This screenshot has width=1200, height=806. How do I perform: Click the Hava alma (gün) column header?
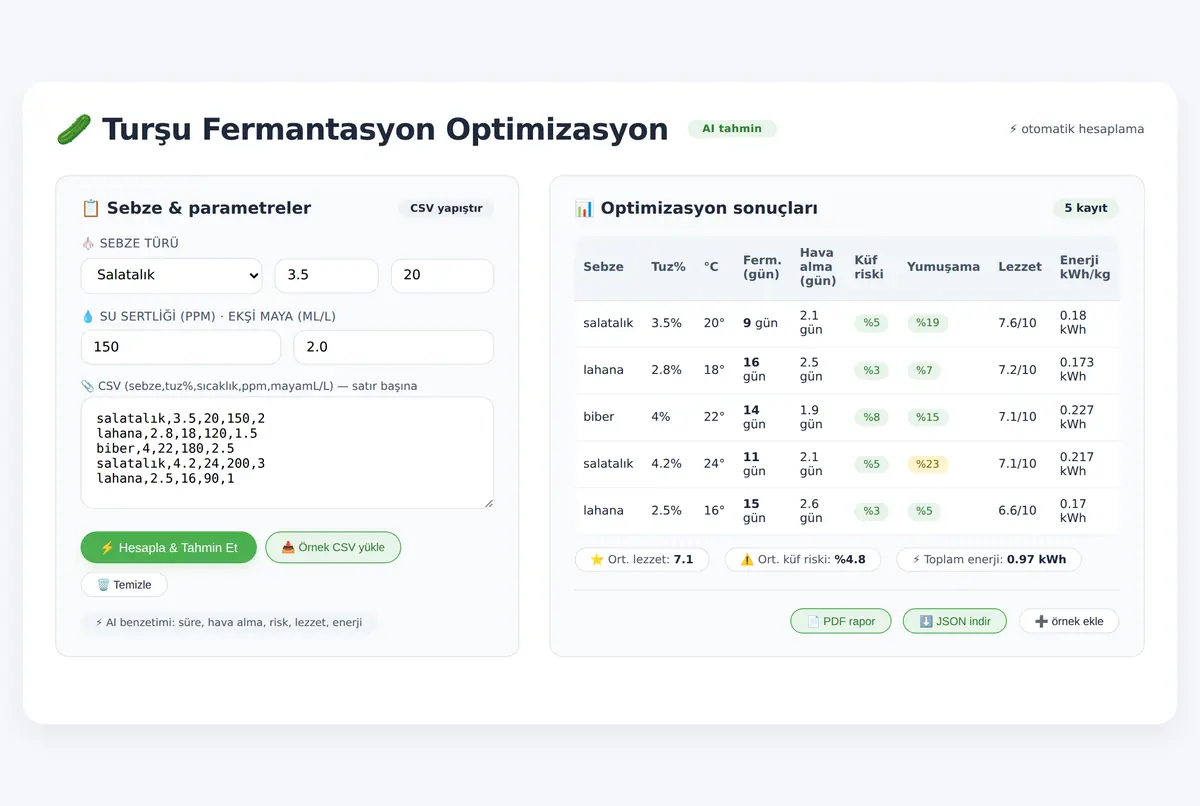click(x=817, y=267)
